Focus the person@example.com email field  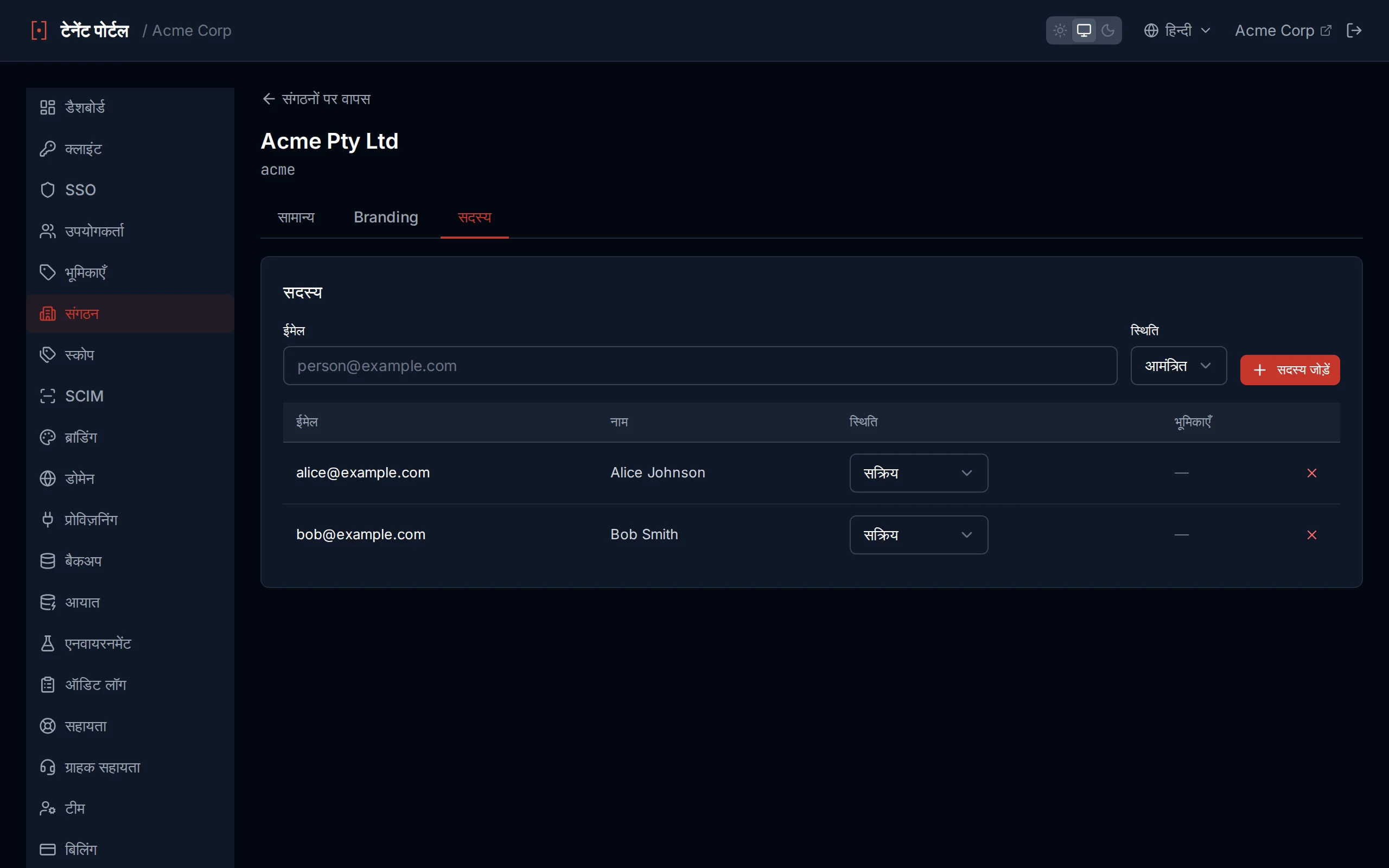[700, 366]
